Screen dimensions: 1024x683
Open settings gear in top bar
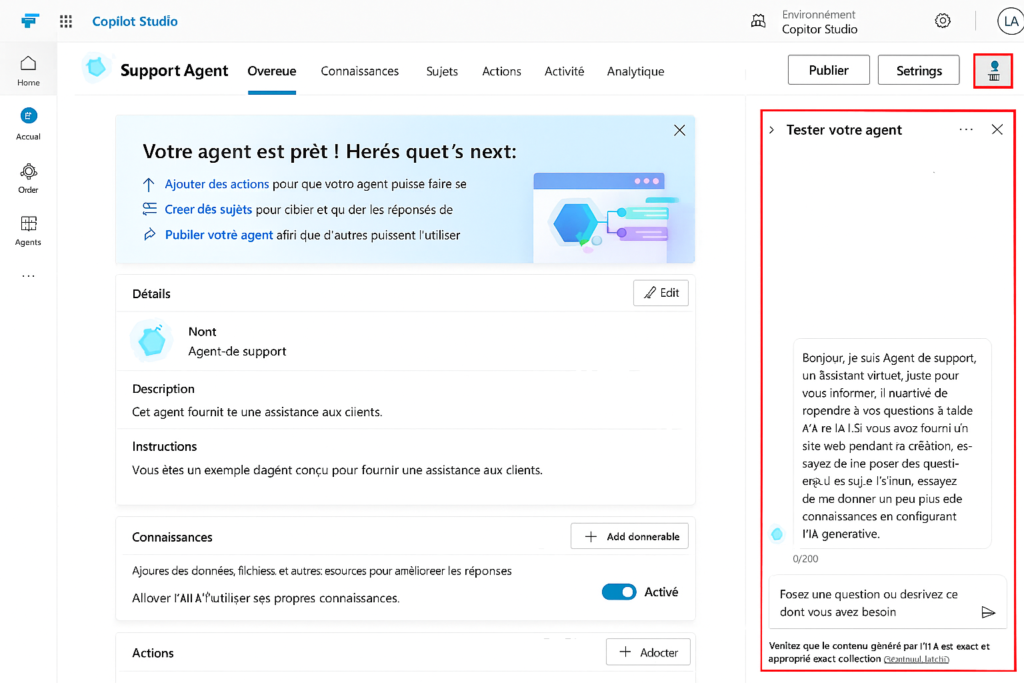(x=942, y=21)
